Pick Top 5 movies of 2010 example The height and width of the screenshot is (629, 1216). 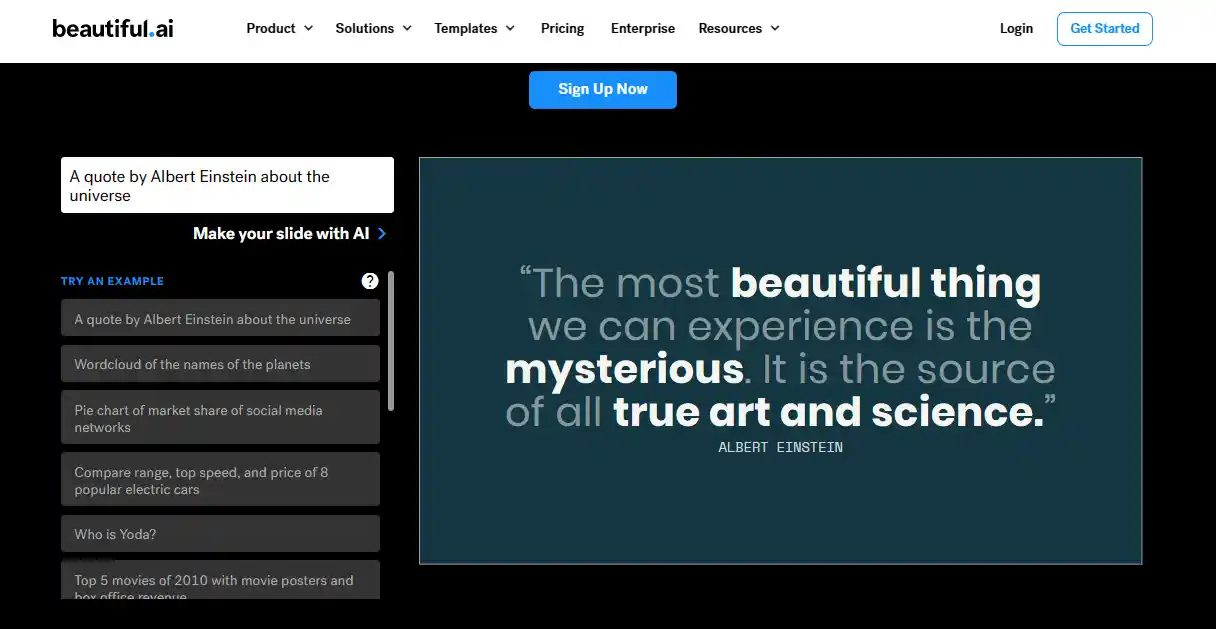(220, 580)
